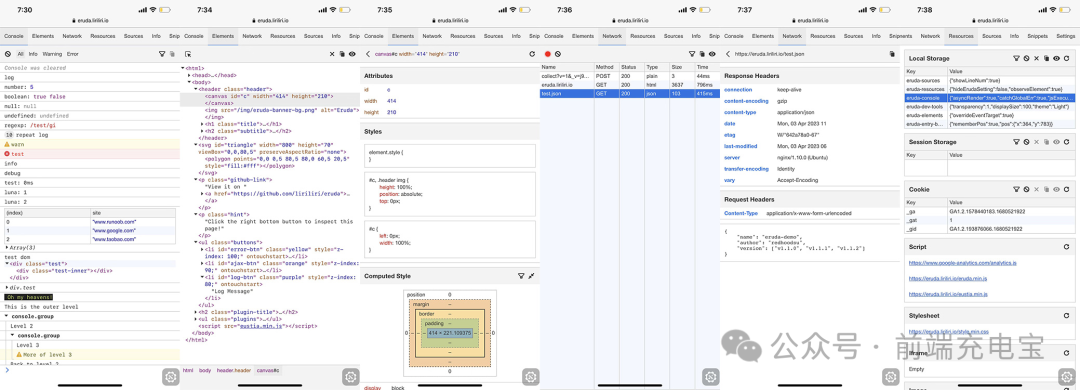The height and width of the screenshot is (390, 1080).
Task: Select the Error console filter
Action: (72, 53)
